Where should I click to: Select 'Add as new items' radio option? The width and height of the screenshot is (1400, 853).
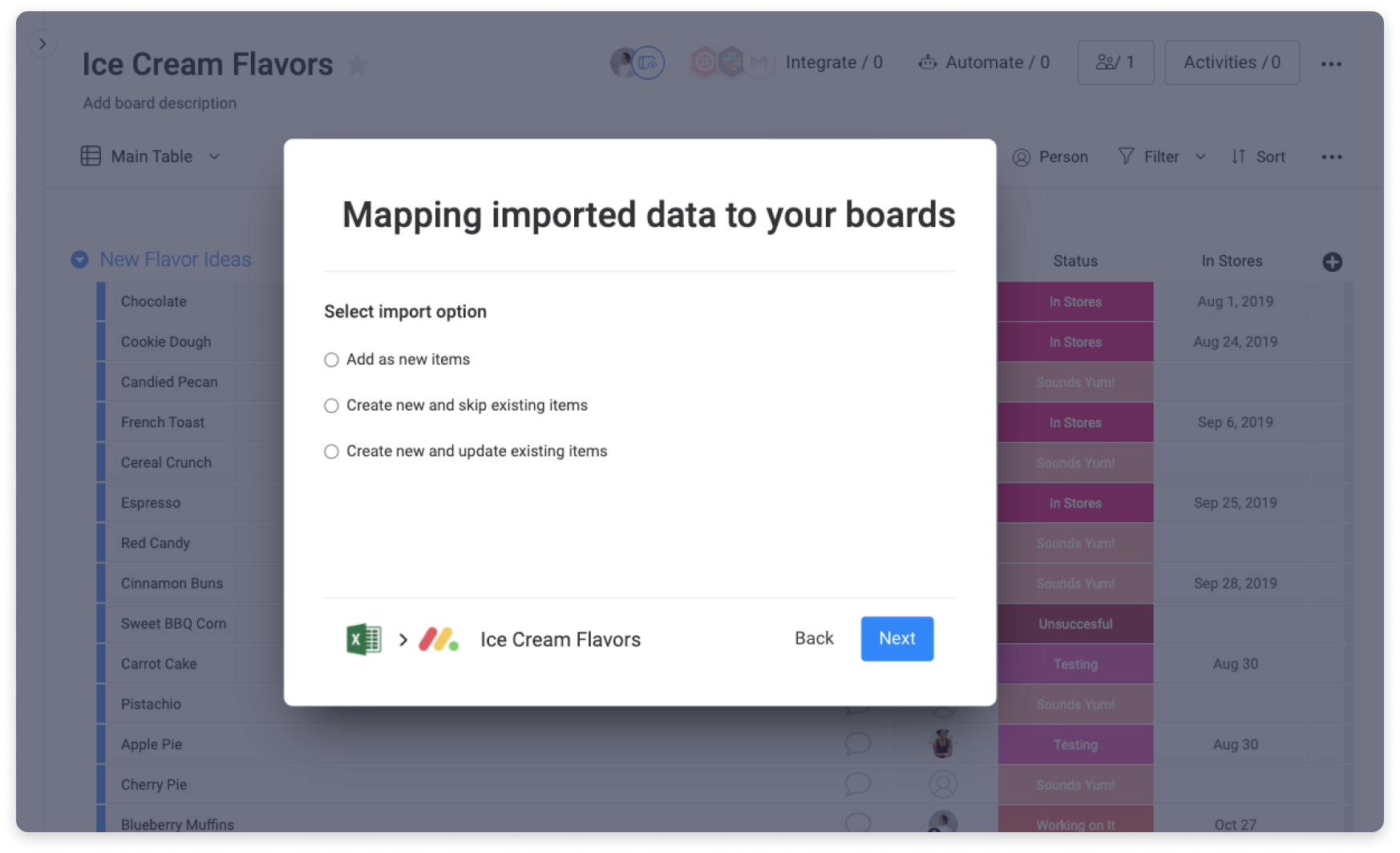coord(331,360)
